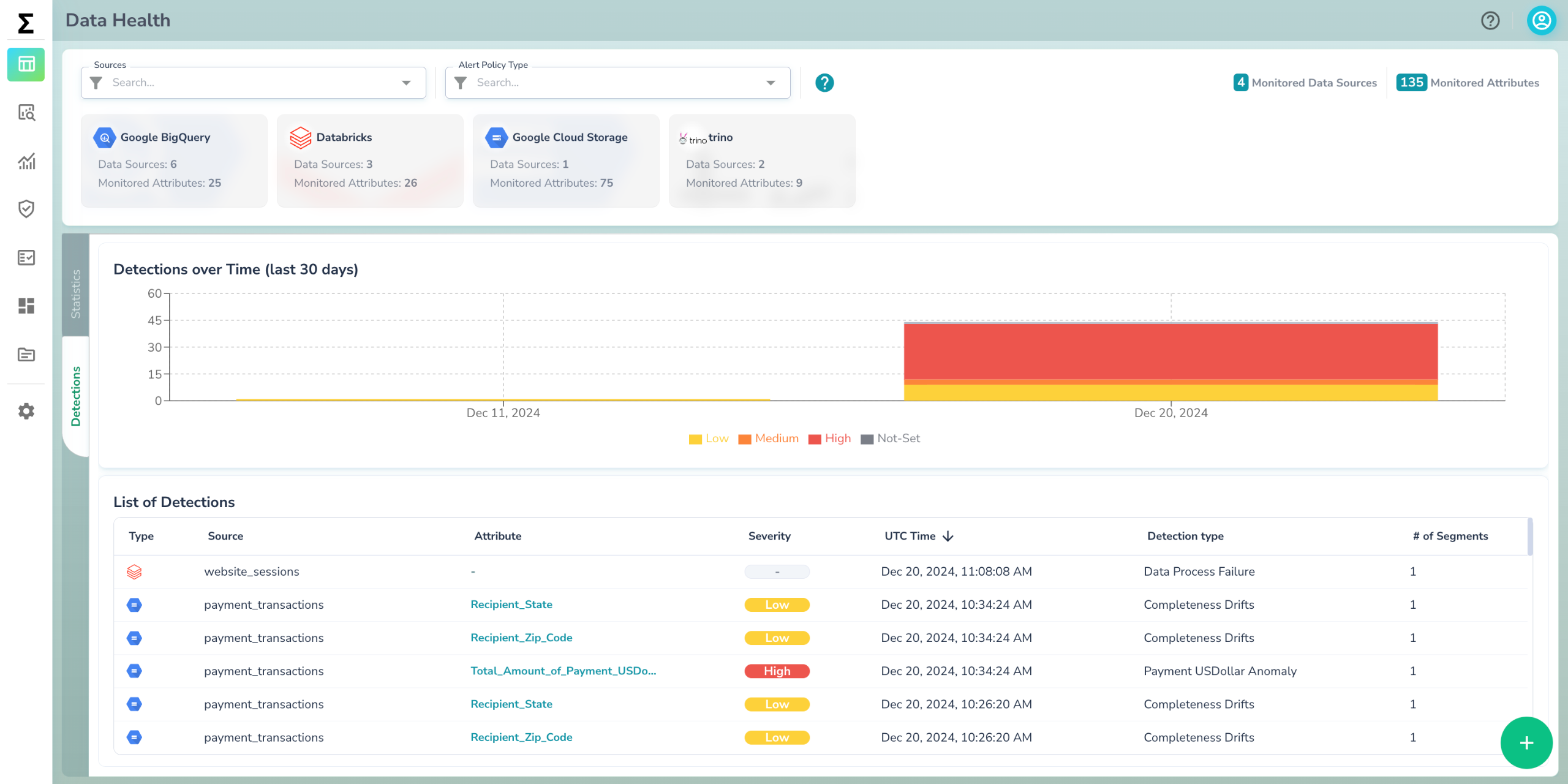Open the dashboard tiles sidebar icon
The width and height of the screenshot is (1568, 784).
click(26, 306)
